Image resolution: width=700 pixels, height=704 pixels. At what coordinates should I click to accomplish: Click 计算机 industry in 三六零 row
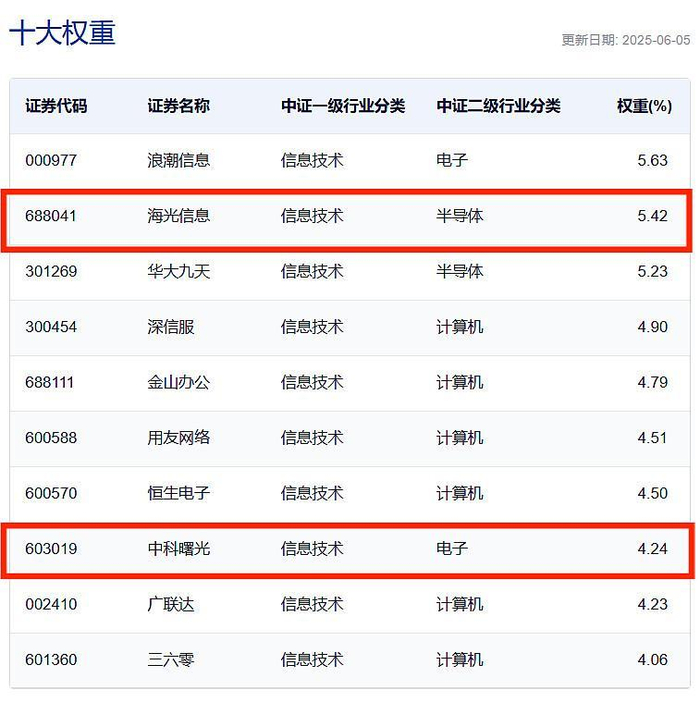coord(460,660)
